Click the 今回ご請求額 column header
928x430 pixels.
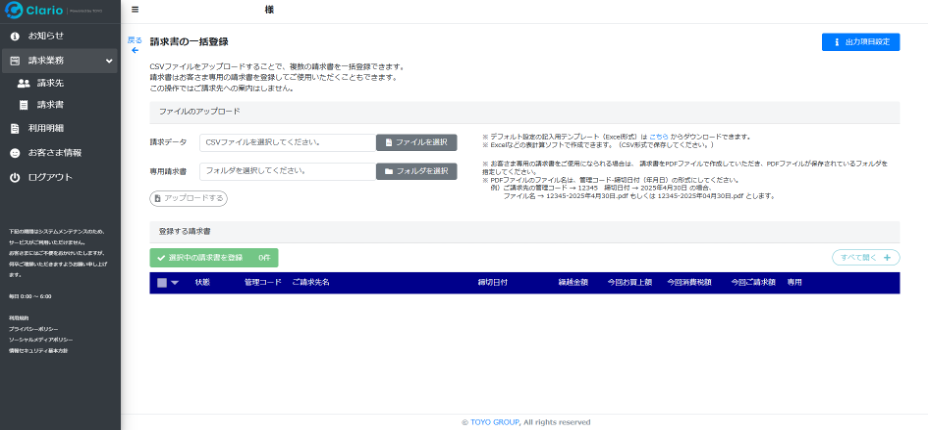click(x=753, y=283)
